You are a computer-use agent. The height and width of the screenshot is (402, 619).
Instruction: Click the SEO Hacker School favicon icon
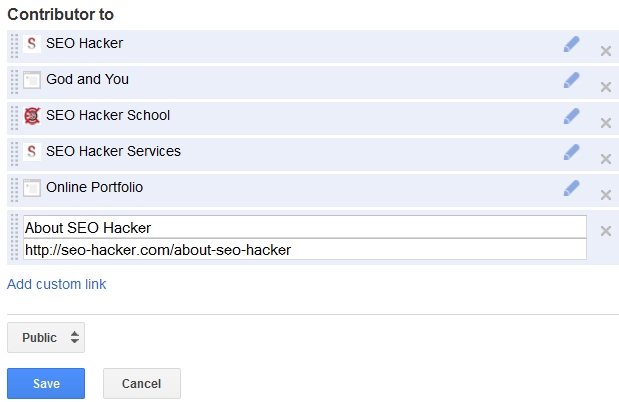(x=32, y=116)
